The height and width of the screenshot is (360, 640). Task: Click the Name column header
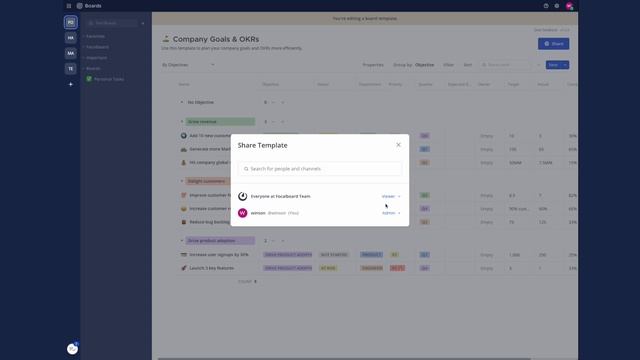[184, 84]
